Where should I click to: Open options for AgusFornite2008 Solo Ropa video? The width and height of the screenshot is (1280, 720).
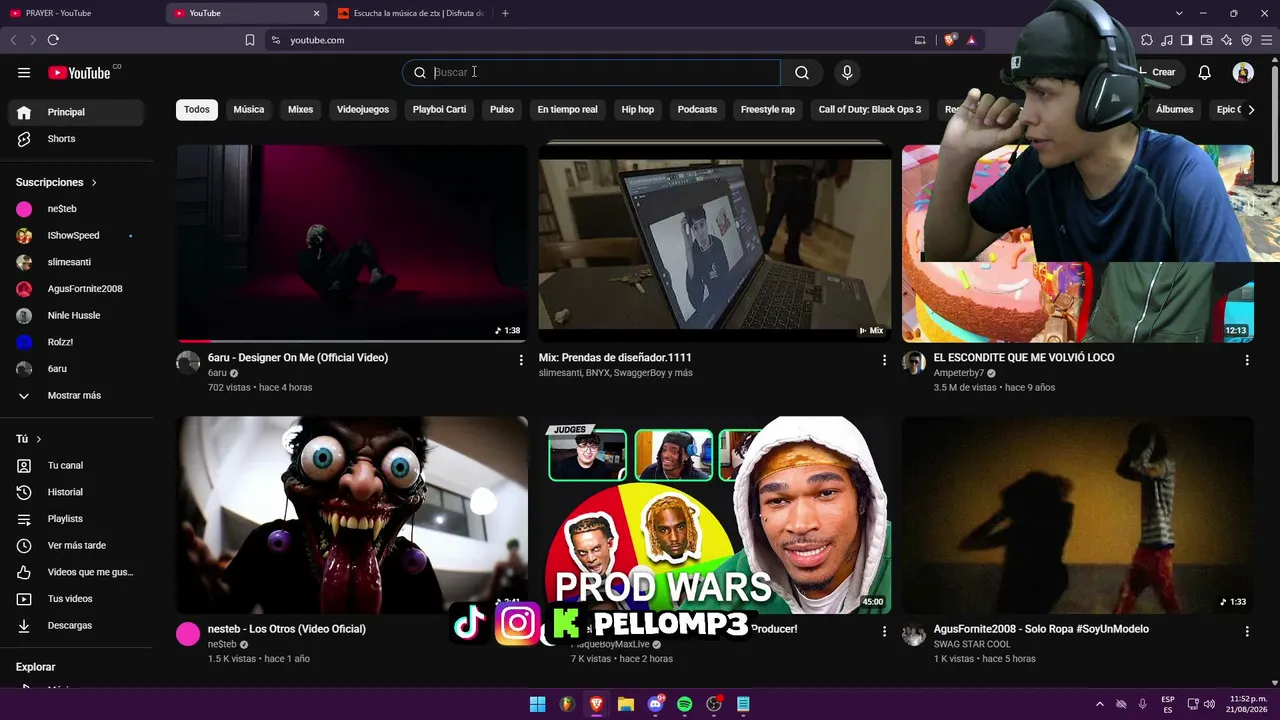coord(1247,632)
